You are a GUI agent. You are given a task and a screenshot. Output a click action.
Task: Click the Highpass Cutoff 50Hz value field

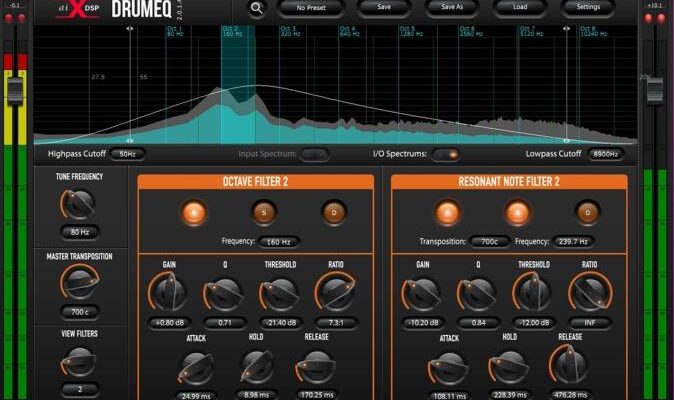(127, 154)
